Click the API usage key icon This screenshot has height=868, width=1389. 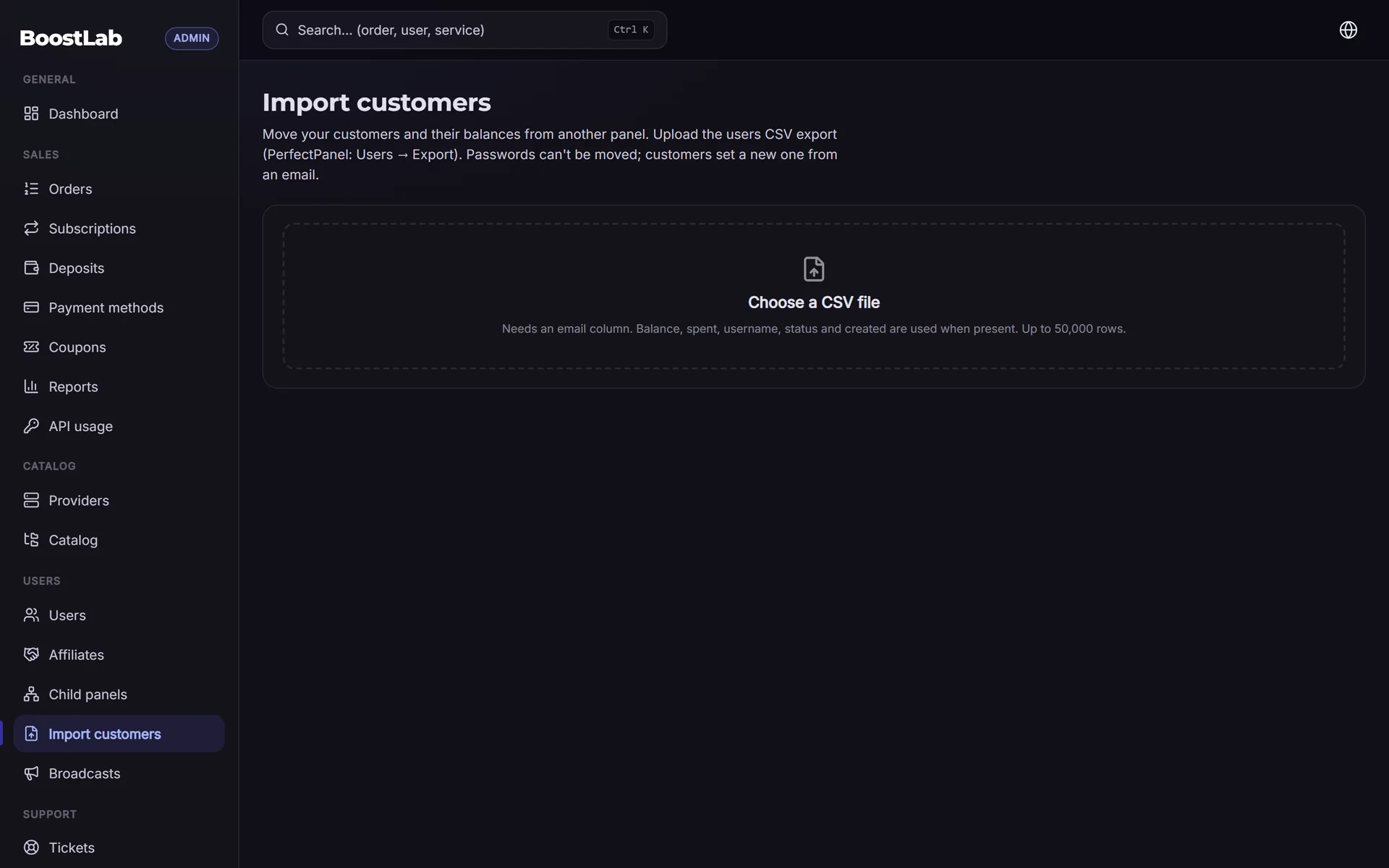(x=31, y=426)
